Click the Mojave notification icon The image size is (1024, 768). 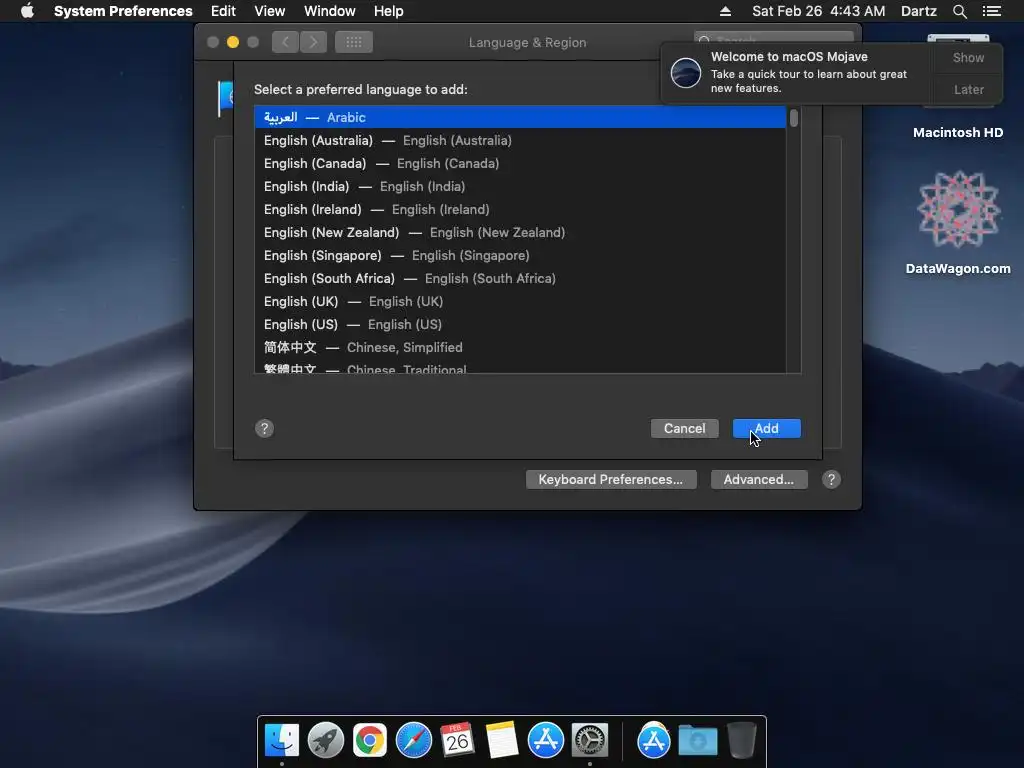click(x=686, y=72)
